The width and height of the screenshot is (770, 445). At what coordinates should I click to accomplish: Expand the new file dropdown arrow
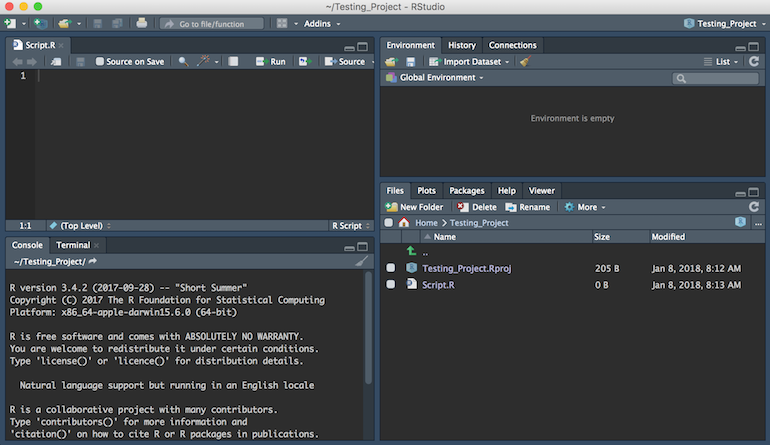pos(24,24)
